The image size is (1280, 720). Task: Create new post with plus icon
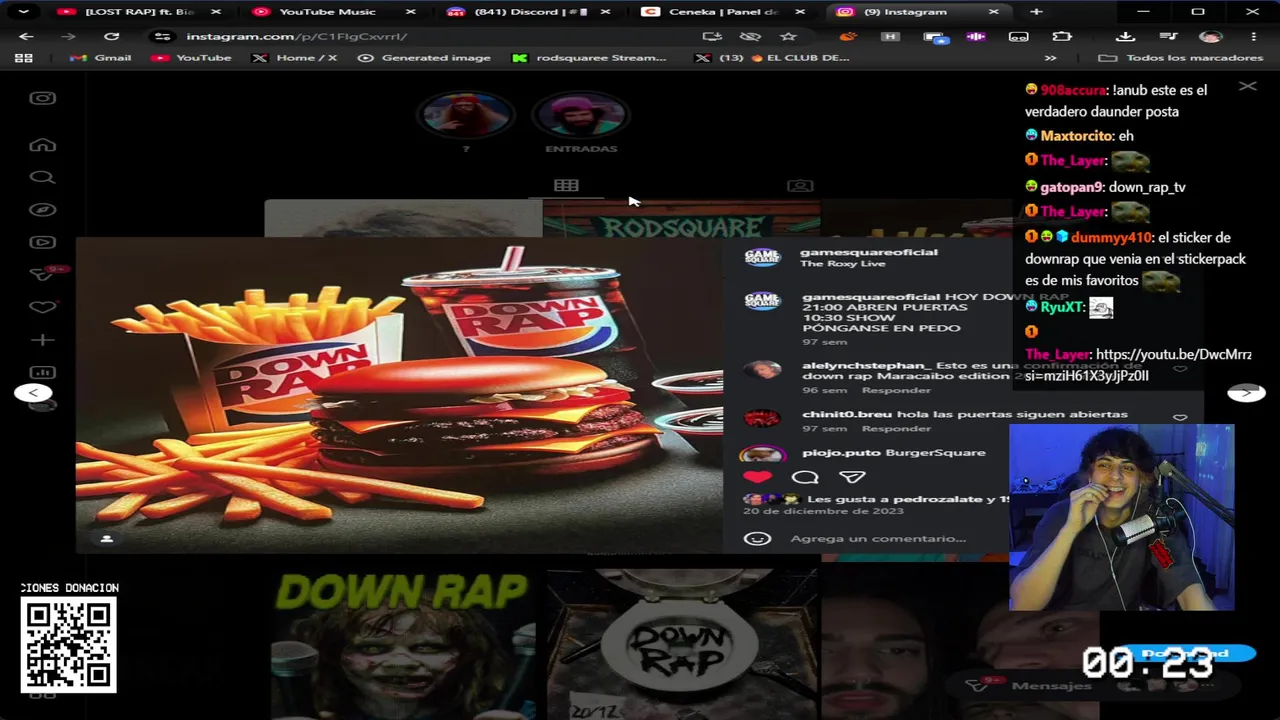[42, 340]
